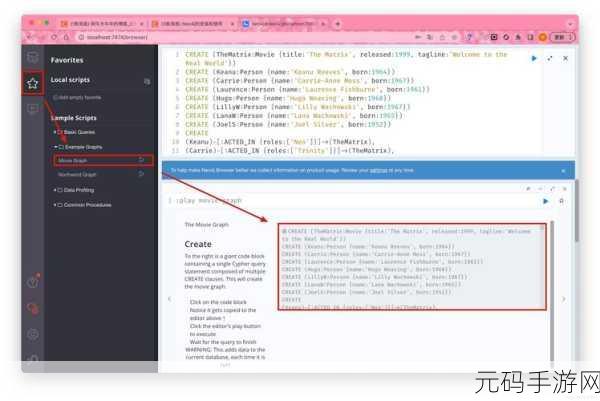The width and height of the screenshot is (600, 401).
Task: Click the Sample Scripts section heading
Action: click(x=73, y=118)
